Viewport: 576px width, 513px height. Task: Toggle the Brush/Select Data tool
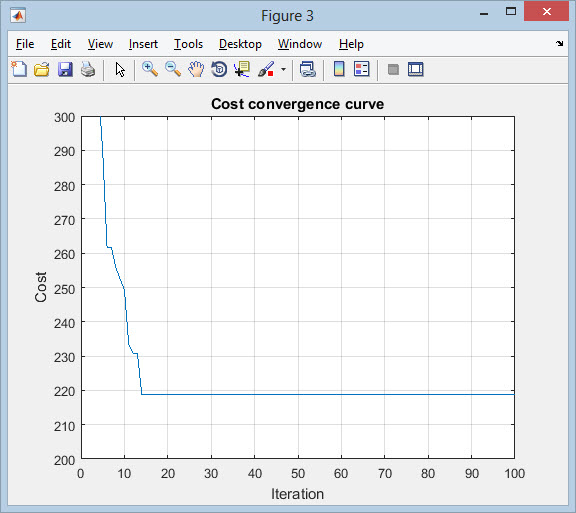[x=266, y=69]
